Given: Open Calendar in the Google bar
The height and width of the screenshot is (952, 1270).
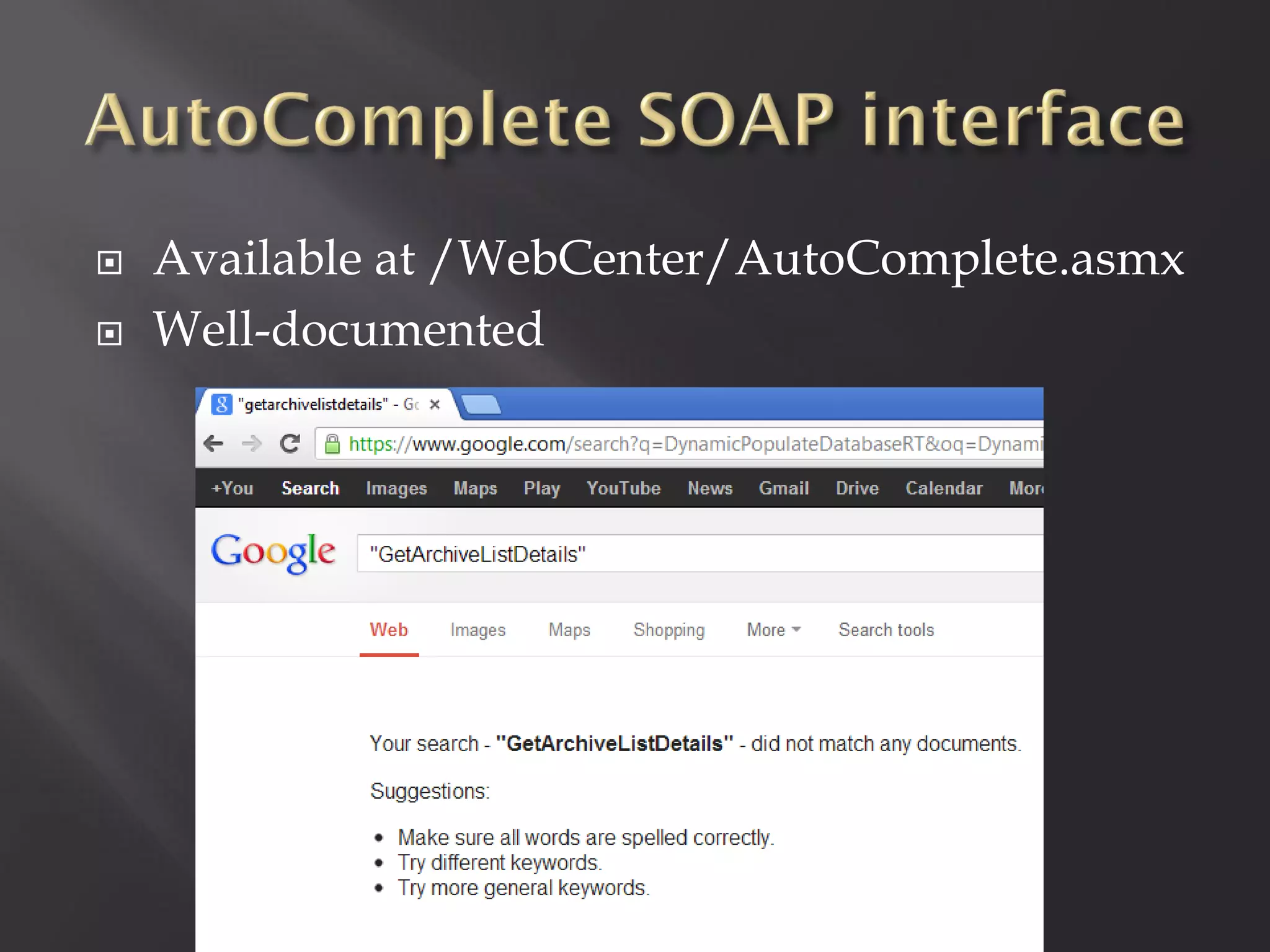Looking at the screenshot, I should tap(944, 488).
